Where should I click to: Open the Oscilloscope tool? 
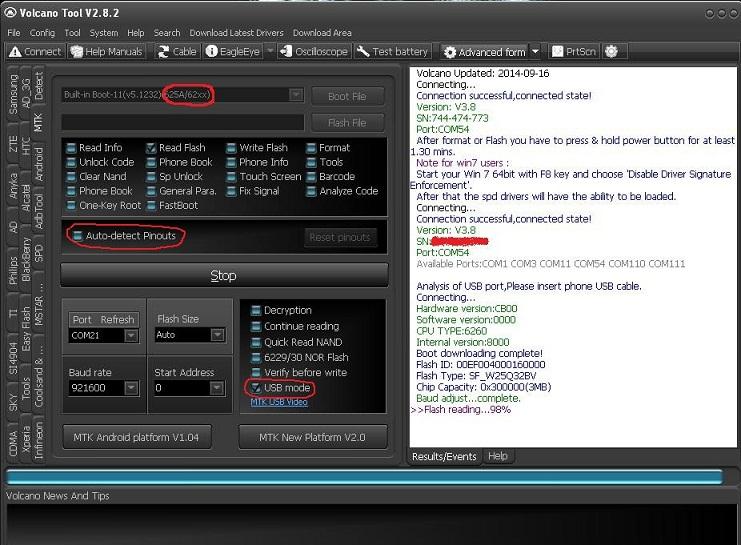[314, 52]
